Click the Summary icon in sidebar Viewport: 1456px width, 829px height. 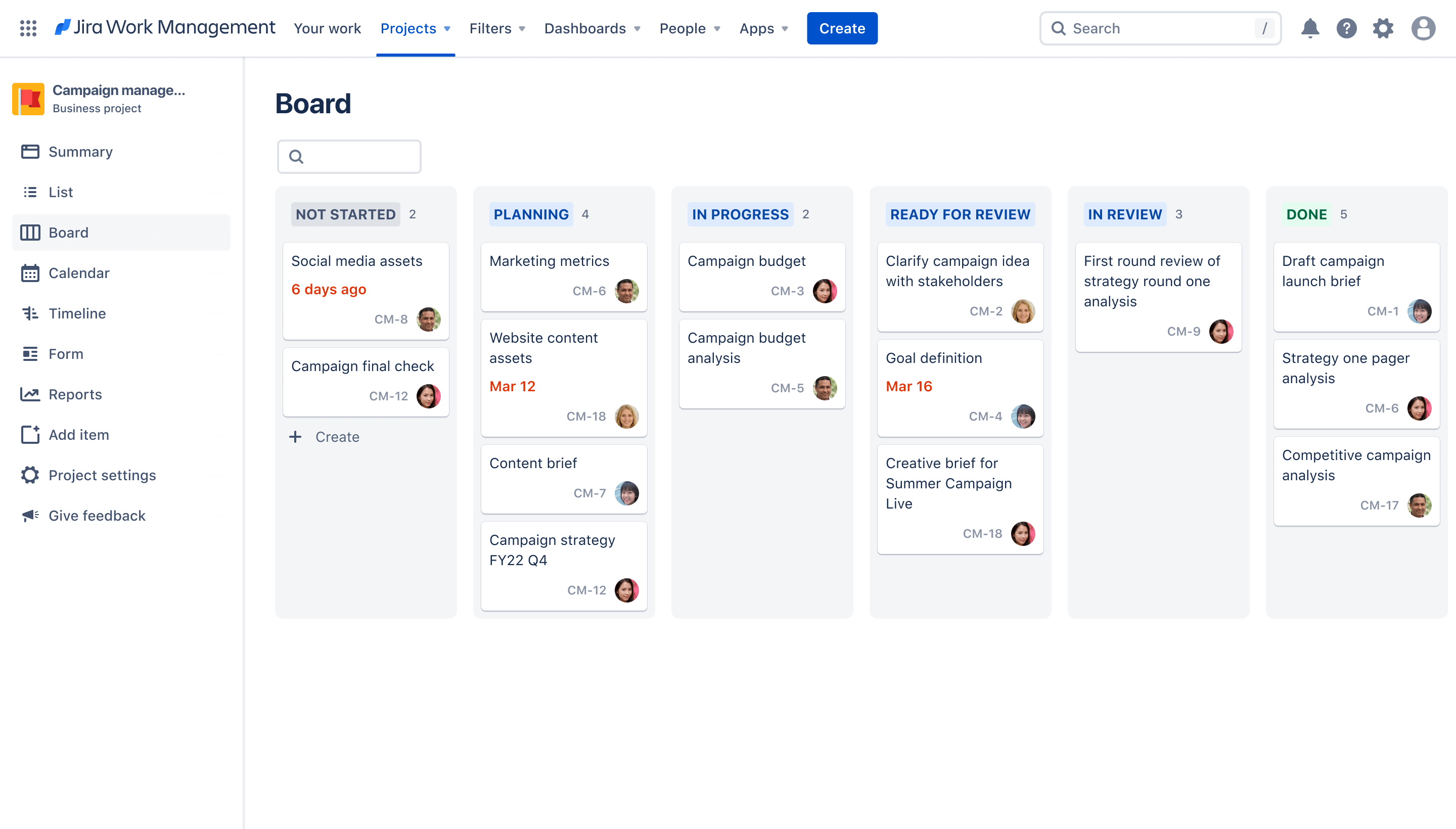point(30,151)
